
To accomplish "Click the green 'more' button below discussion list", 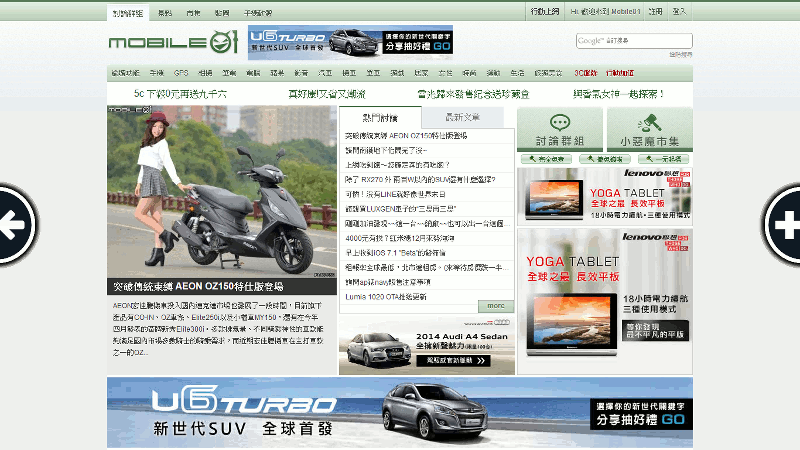I will (x=496, y=306).
